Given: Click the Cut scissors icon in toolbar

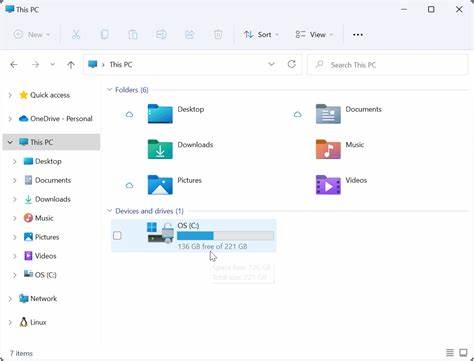Looking at the screenshot, I should pos(76,34).
